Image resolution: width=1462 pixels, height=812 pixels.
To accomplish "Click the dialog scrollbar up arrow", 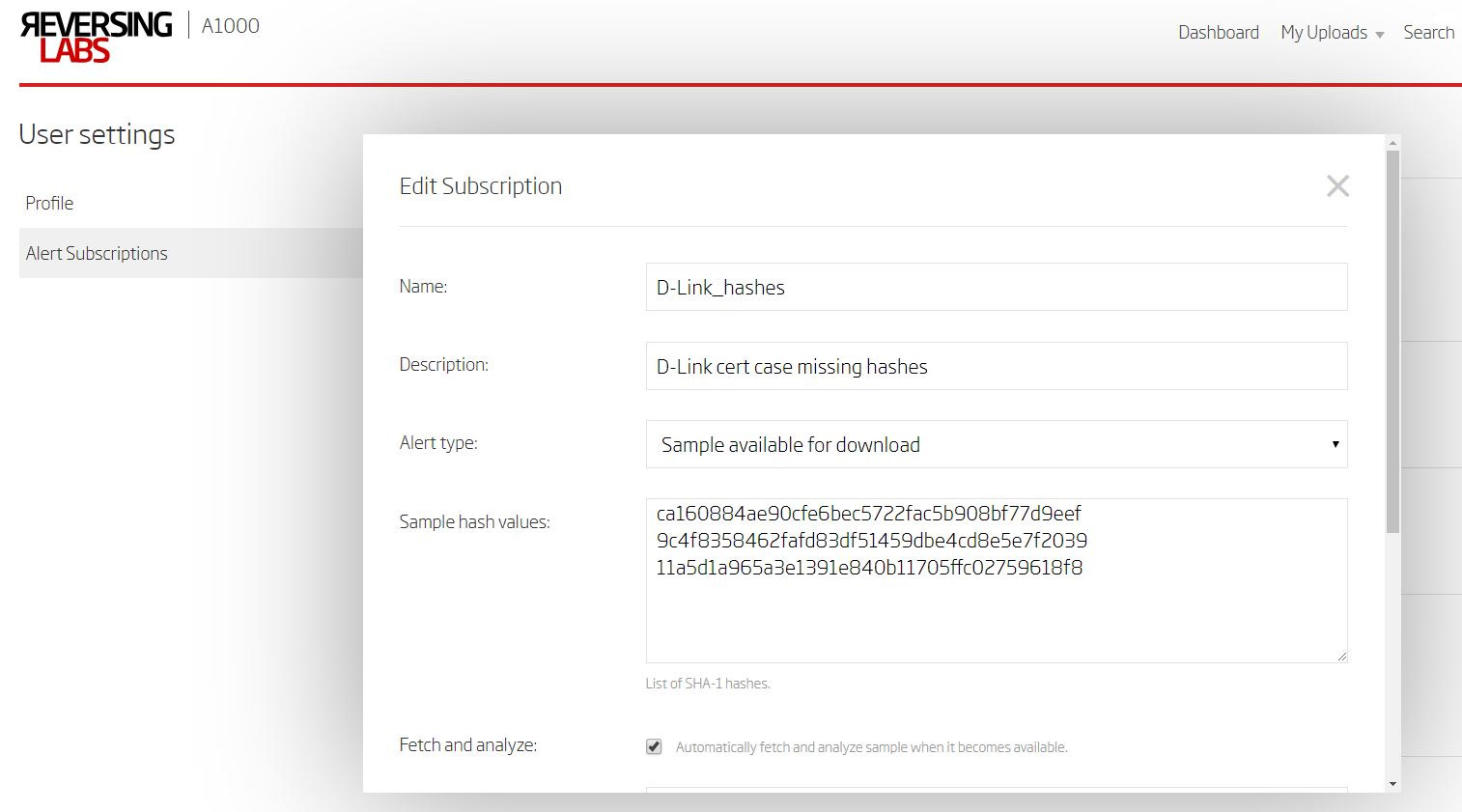I will [x=1392, y=143].
